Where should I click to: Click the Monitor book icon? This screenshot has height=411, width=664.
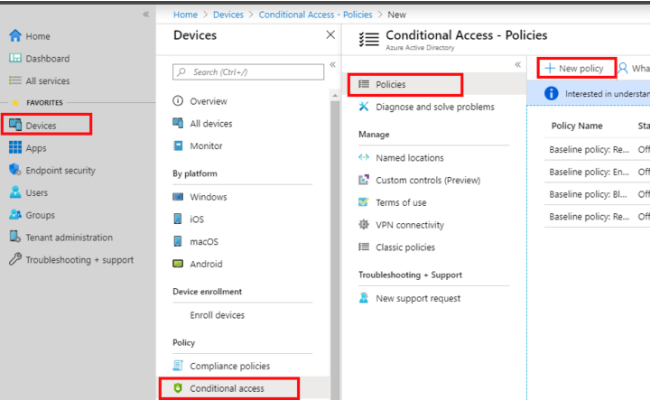(x=178, y=146)
